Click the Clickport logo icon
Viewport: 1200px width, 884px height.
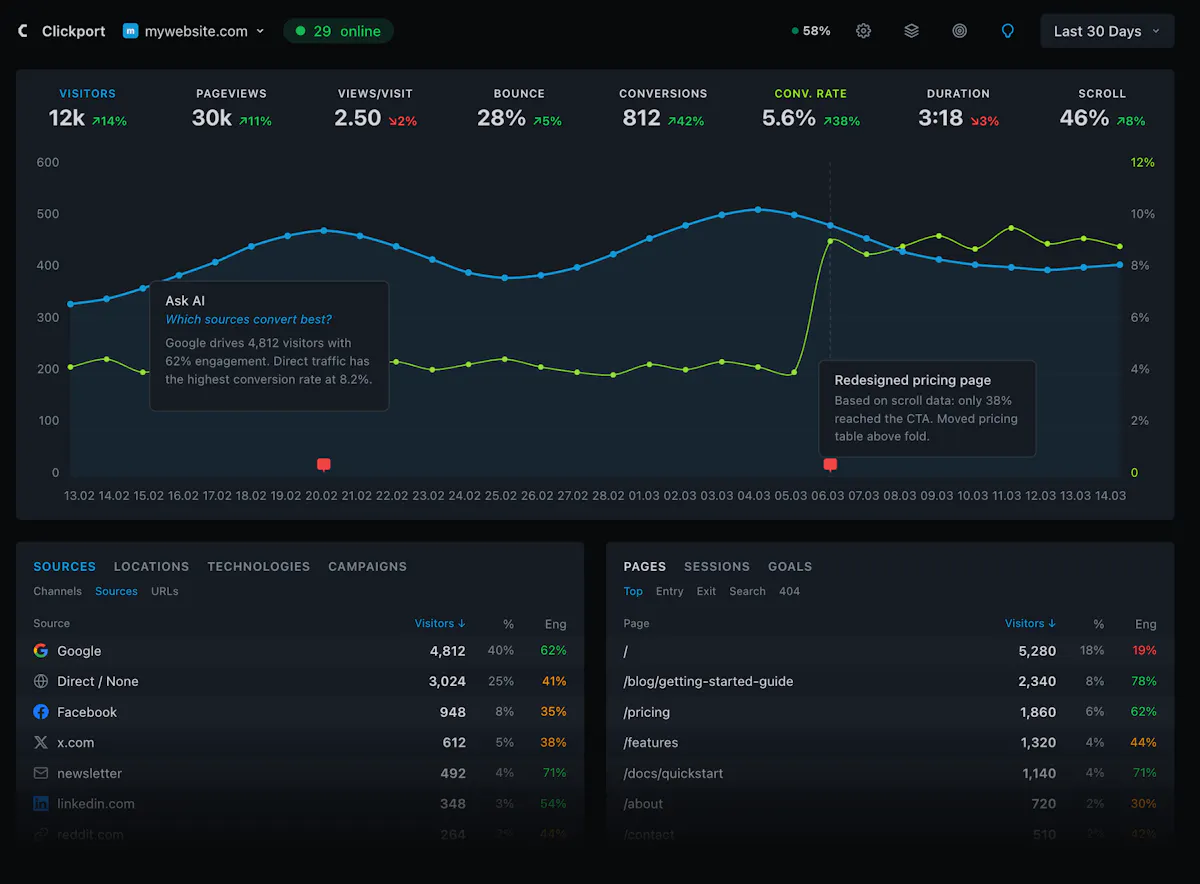[x=24, y=31]
